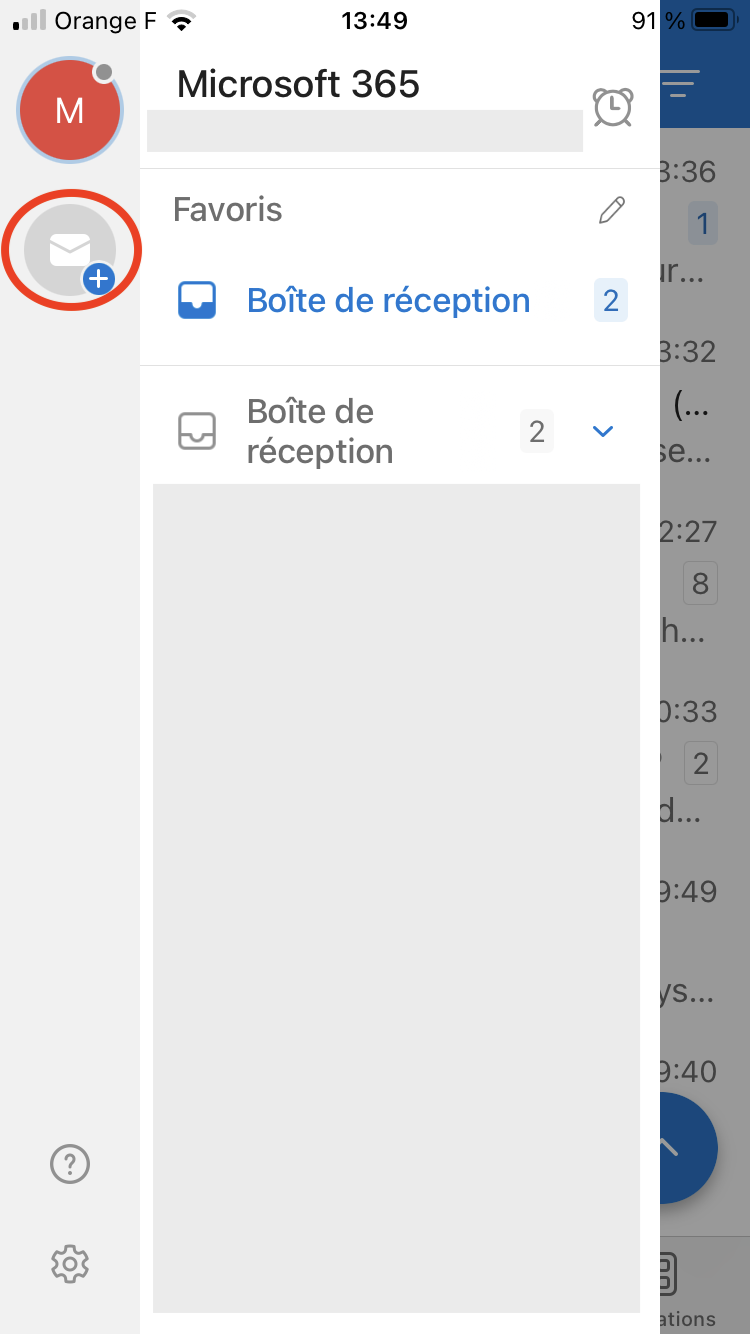Select the blue Boîte de réception favorite

coord(388,300)
